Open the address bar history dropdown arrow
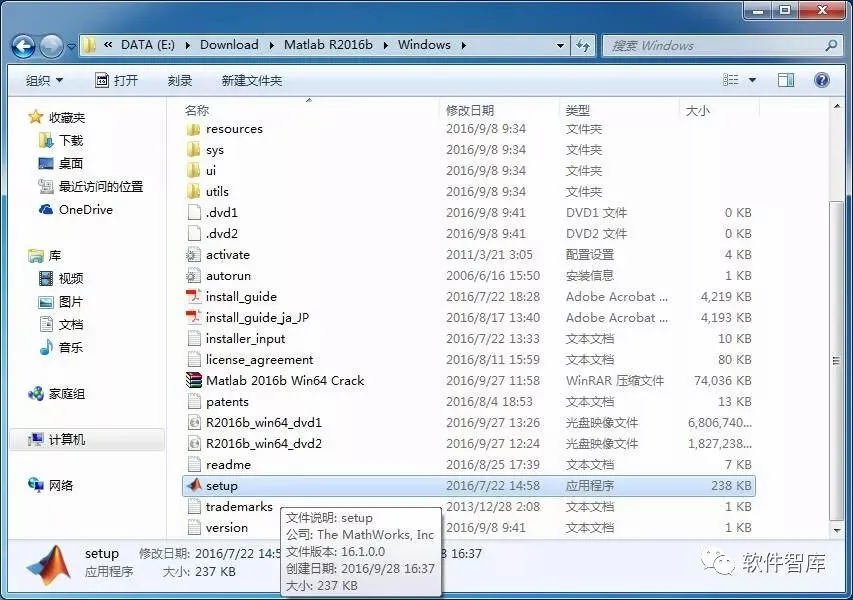Viewport: 853px width, 600px height. coord(560,46)
